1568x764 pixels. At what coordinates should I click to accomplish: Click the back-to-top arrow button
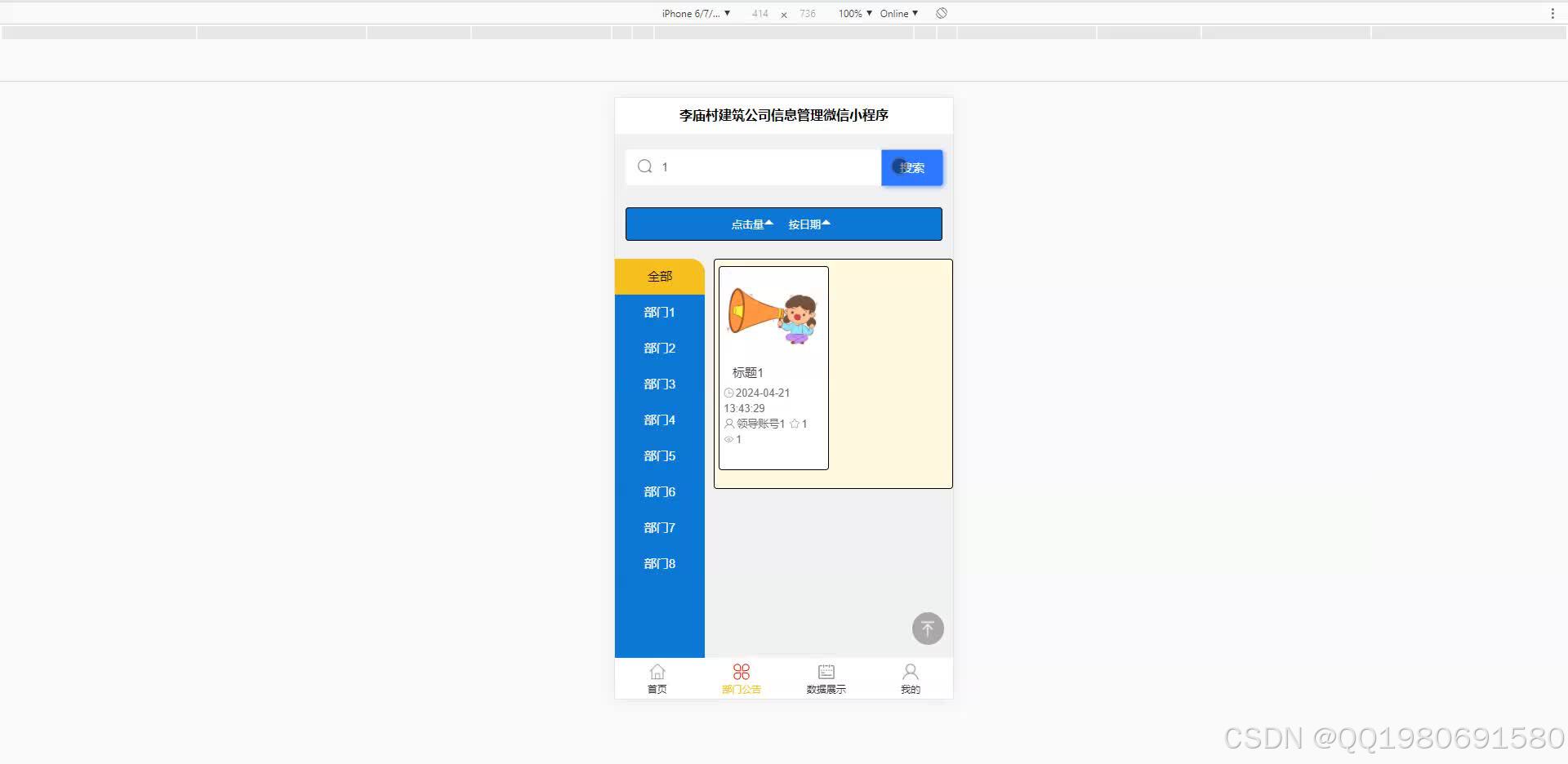tap(927, 629)
